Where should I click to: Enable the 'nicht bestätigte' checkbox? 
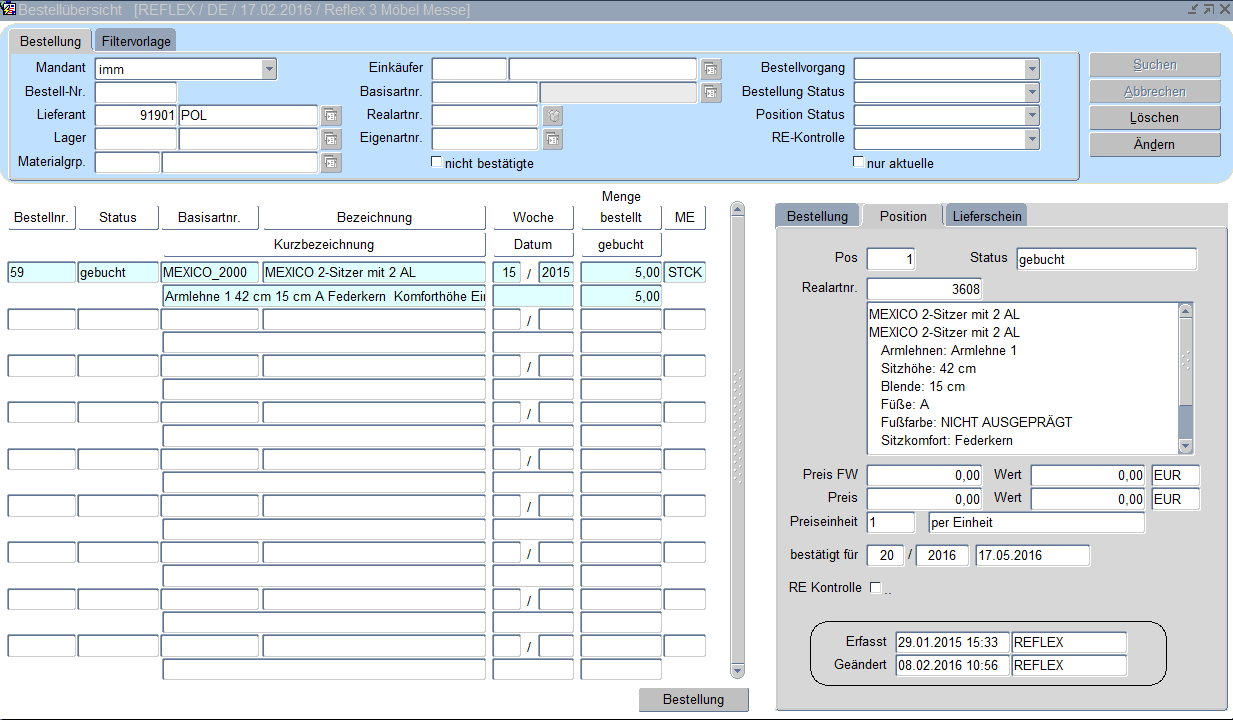436,162
